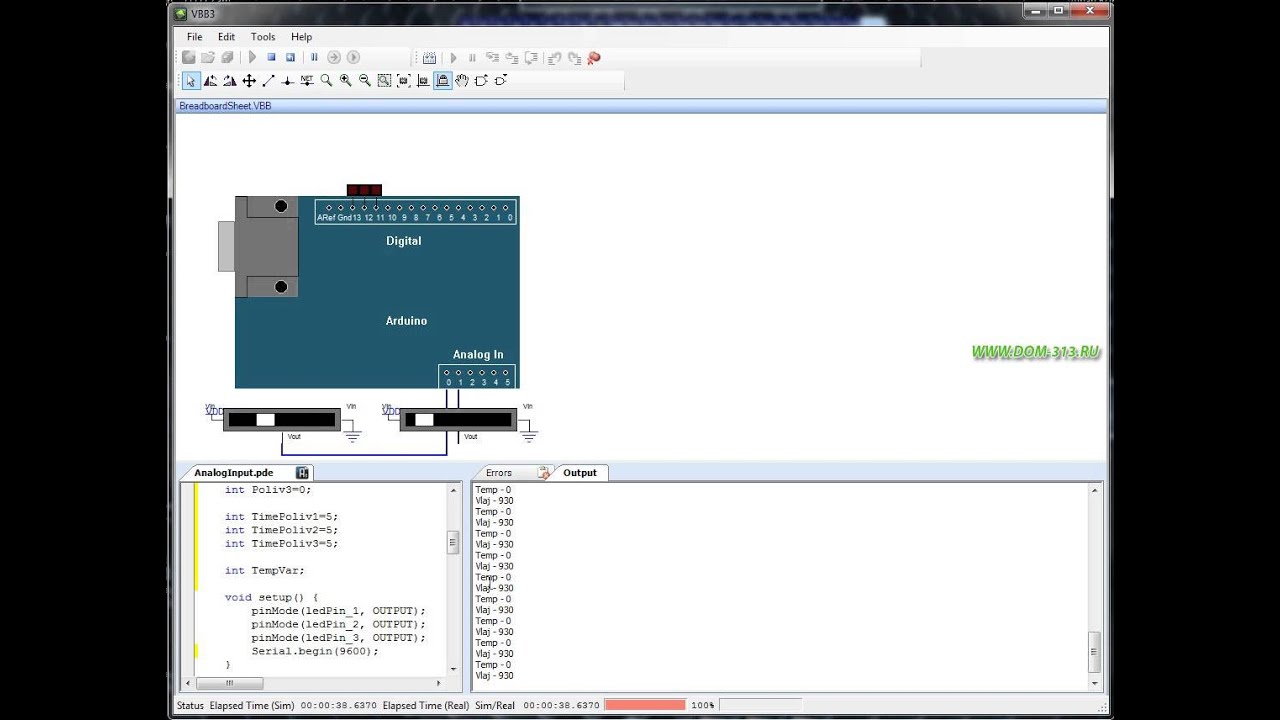The width and height of the screenshot is (1280, 720).
Task: Stop the simulation with the square Stop icon
Action: [x=271, y=58]
